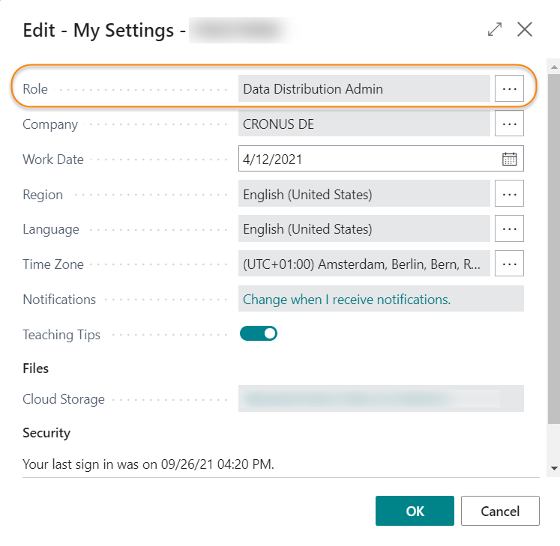Click the Time Zone field value
560x546 pixels.
point(364,264)
